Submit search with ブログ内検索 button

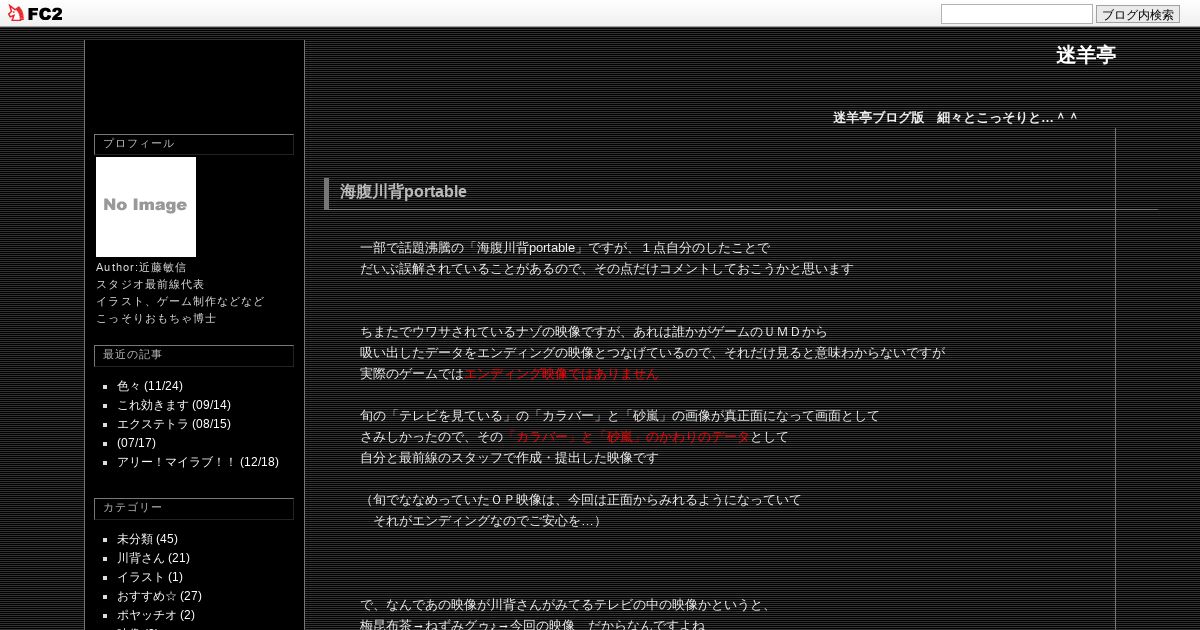(1138, 14)
